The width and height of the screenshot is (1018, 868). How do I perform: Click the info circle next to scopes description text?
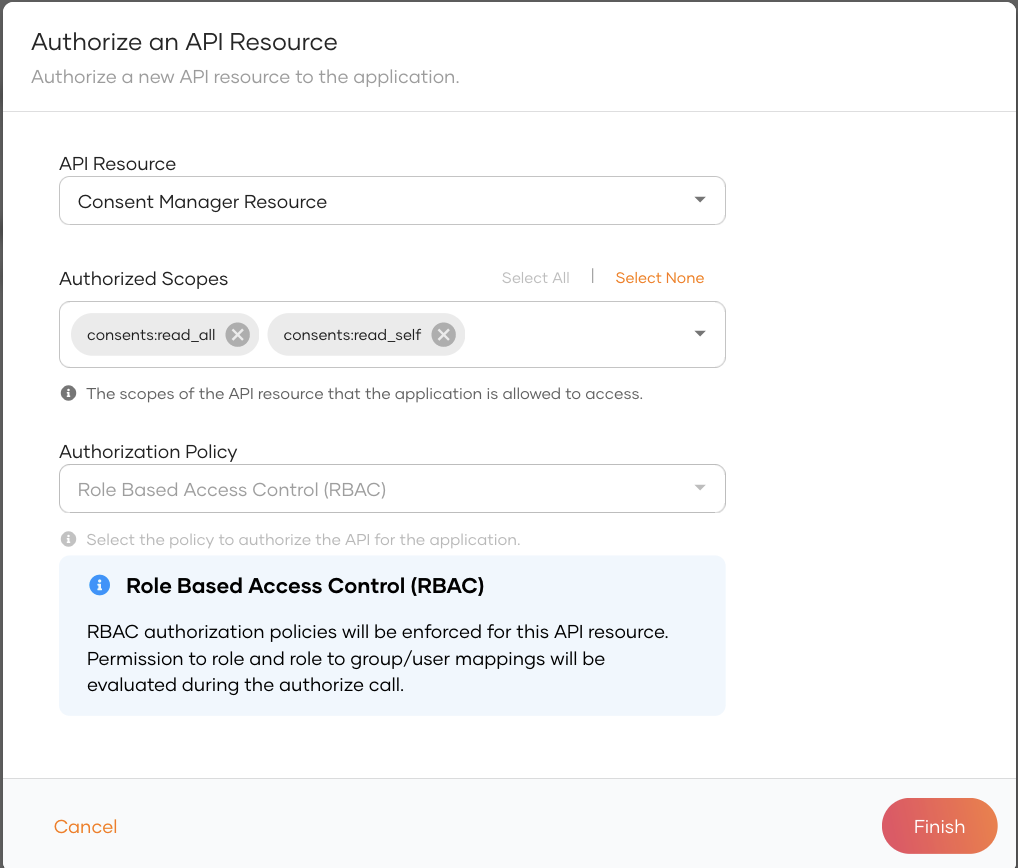(68, 393)
